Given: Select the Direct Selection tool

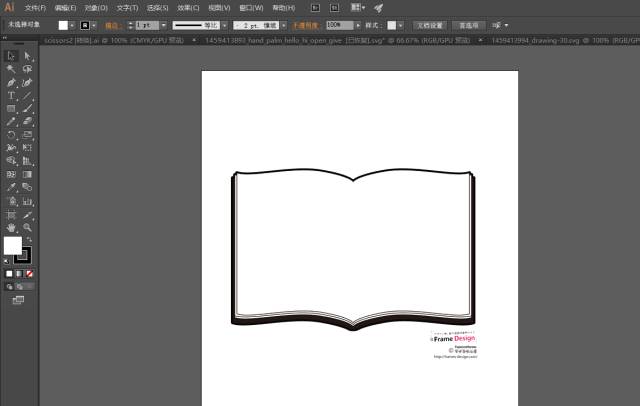Looking at the screenshot, I should click(28, 56).
